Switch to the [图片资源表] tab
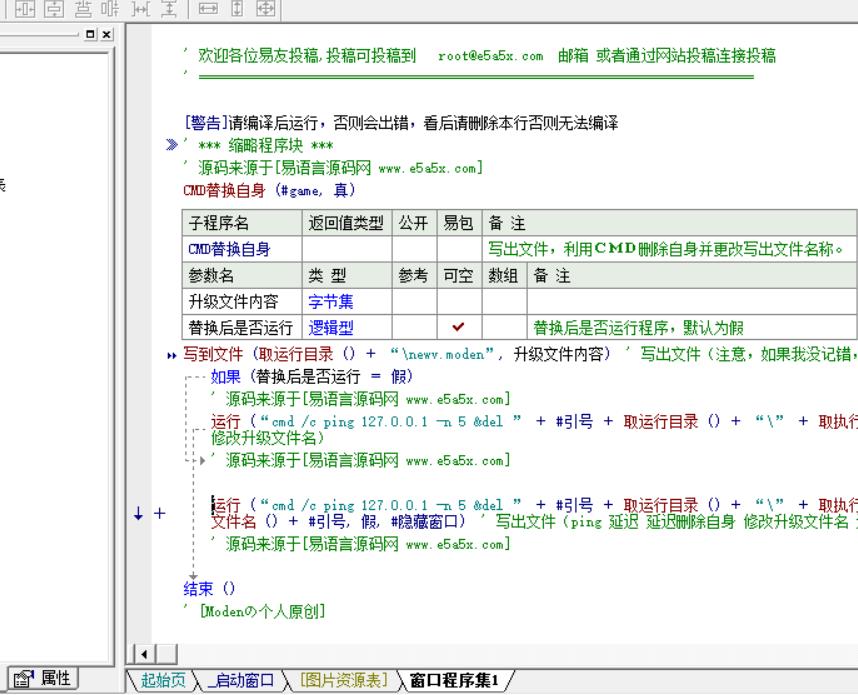This screenshot has height=695, width=858. 344,680
